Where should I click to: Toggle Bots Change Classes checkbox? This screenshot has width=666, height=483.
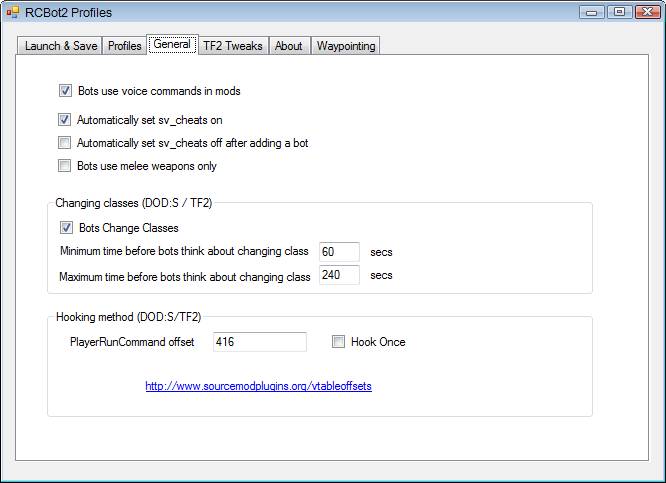click(66, 228)
